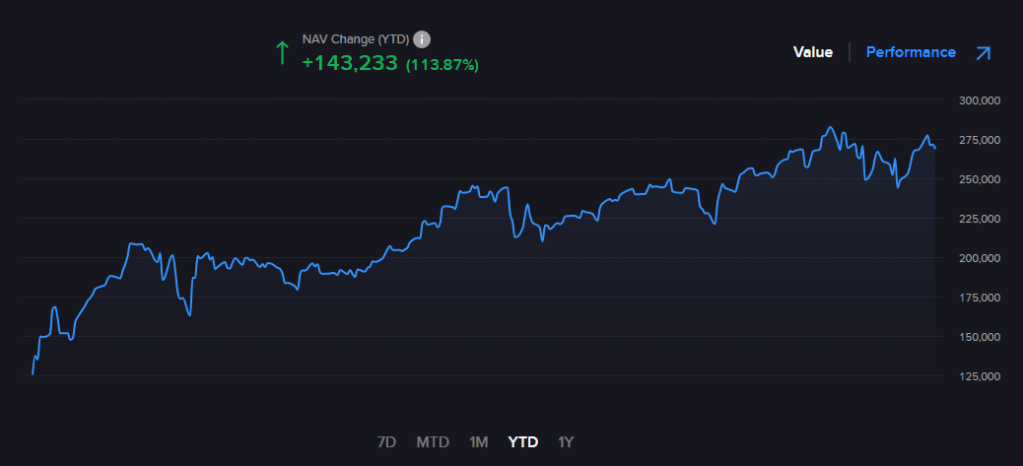Choose the 1M time range
The width and height of the screenshot is (1023, 466).
coord(478,442)
